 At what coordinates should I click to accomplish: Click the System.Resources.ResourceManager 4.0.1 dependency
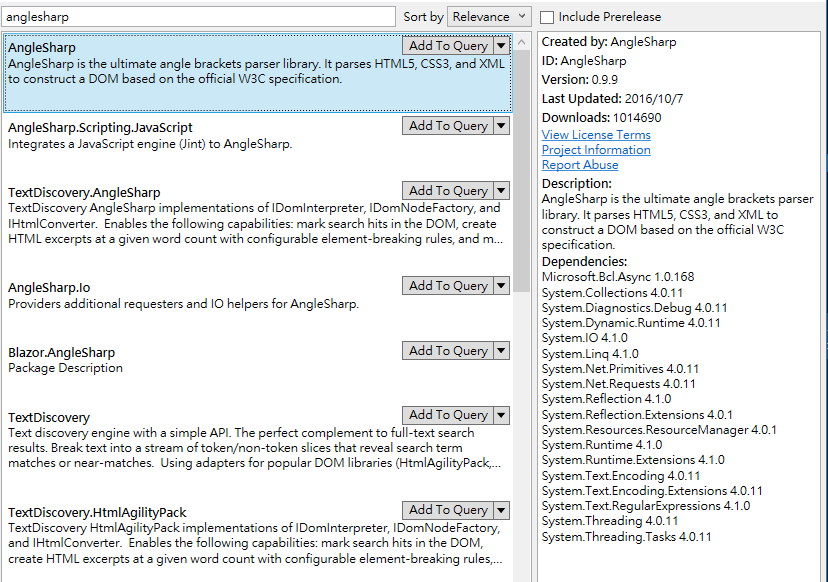(x=659, y=430)
